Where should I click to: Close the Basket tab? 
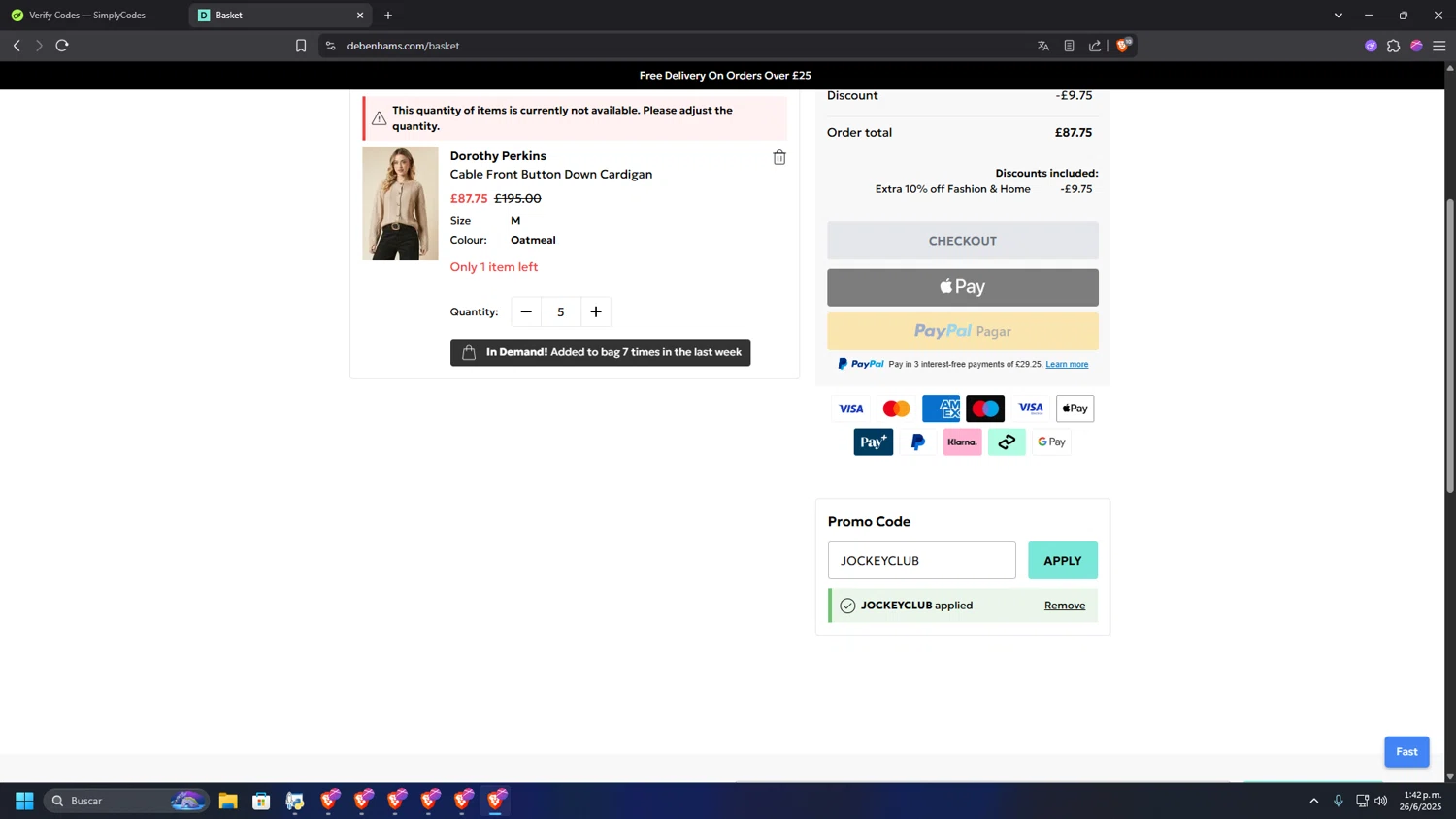click(x=360, y=16)
